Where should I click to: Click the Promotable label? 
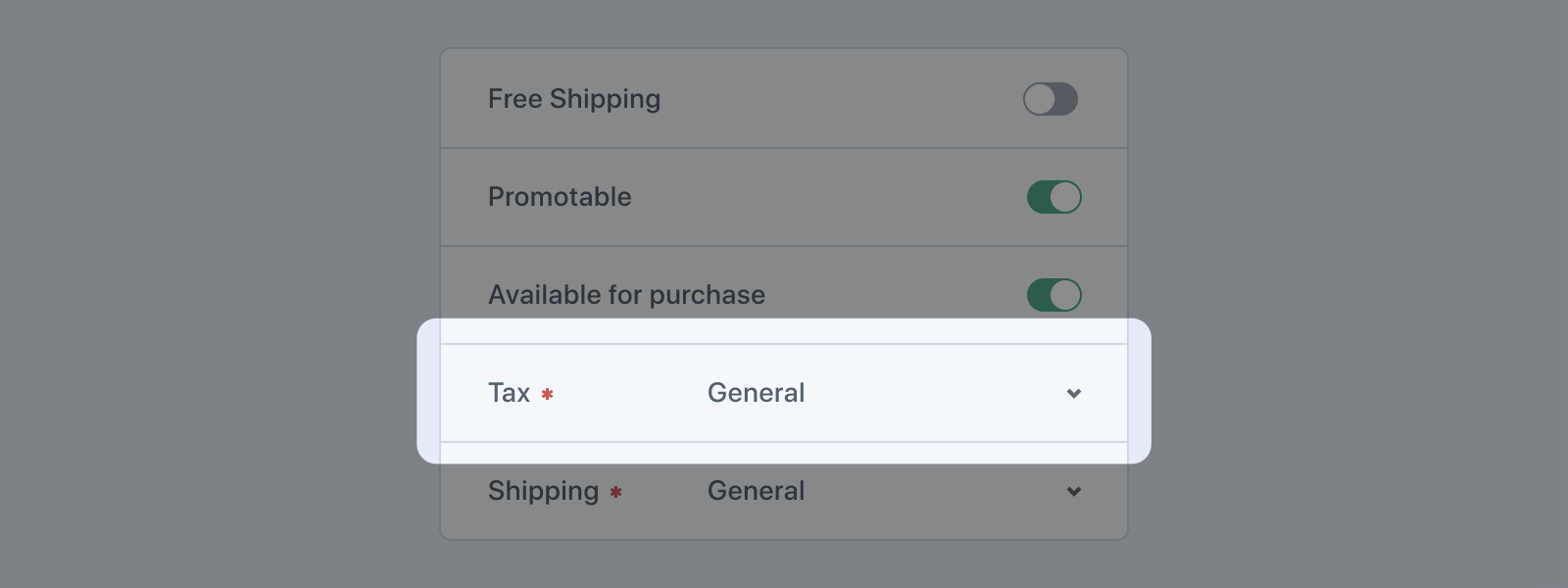tap(560, 197)
